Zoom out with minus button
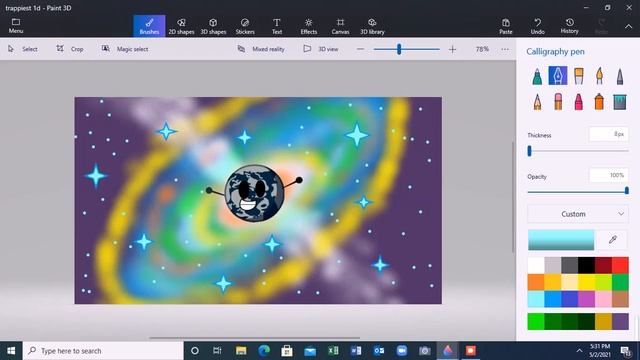 (360, 49)
